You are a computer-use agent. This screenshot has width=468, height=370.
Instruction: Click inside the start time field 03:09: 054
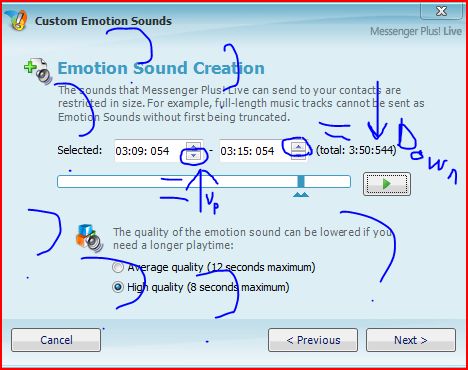click(150, 151)
